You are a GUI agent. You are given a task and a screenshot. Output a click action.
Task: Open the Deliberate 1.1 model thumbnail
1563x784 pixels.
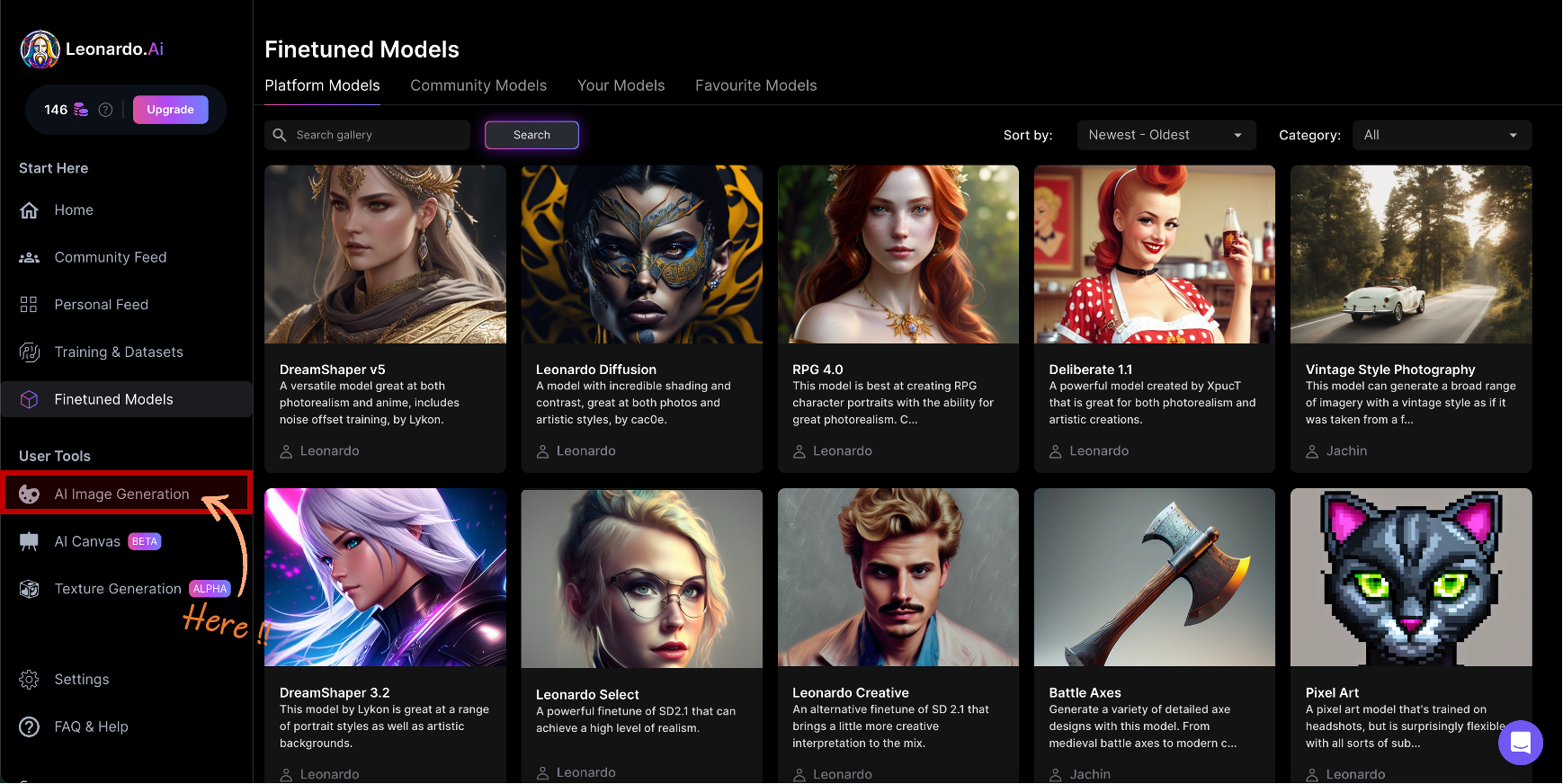point(1155,254)
